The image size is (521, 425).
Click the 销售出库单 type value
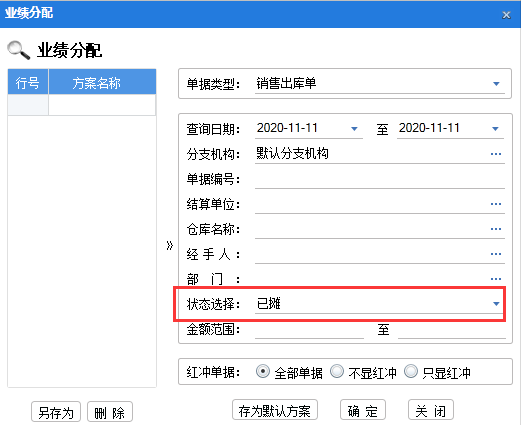tap(286, 83)
